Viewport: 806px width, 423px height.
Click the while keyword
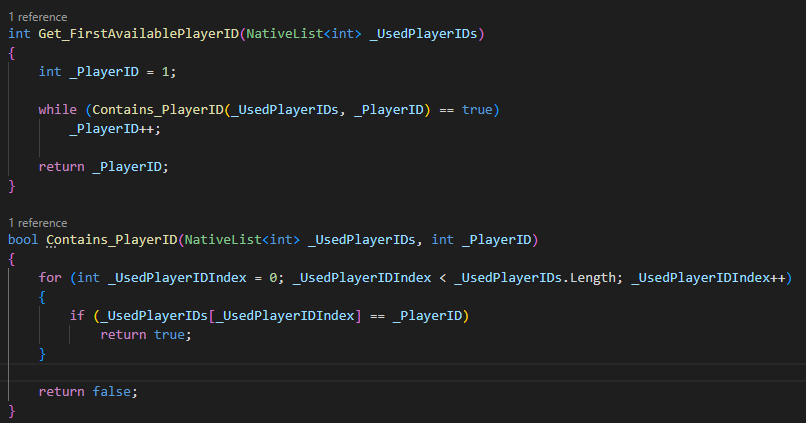coord(58,110)
